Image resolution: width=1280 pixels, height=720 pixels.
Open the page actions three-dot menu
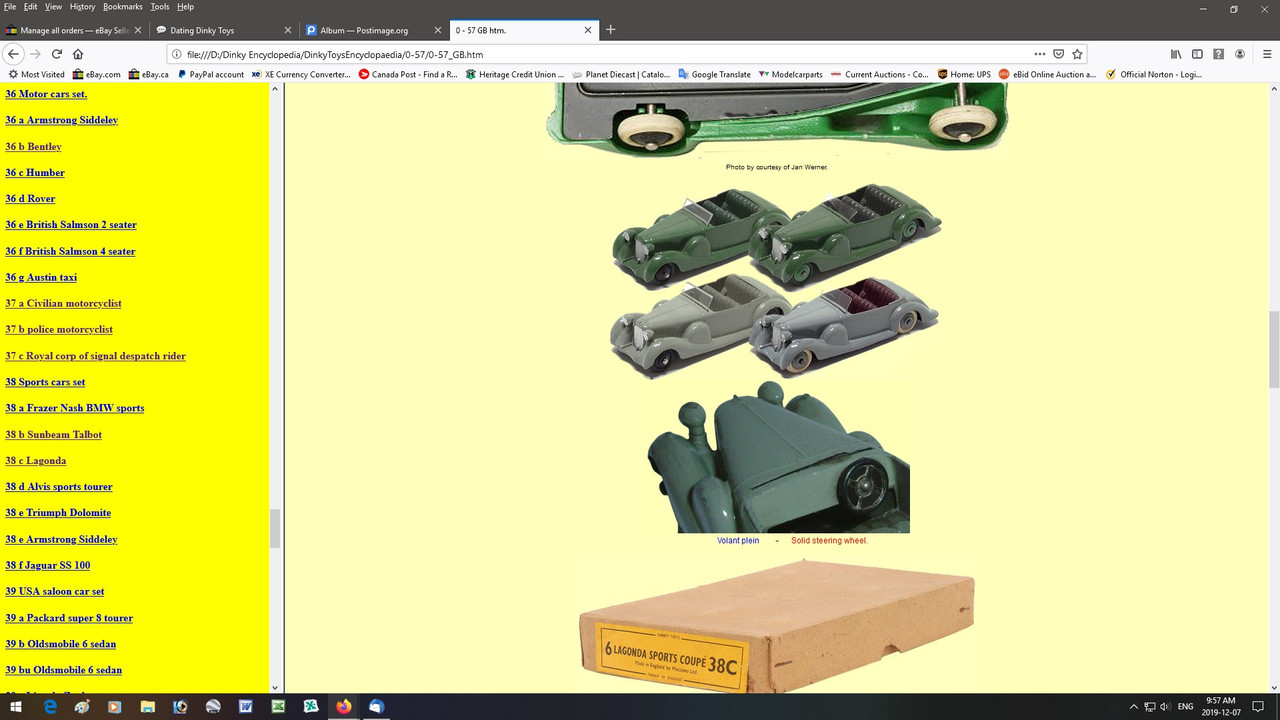(1040, 54)
